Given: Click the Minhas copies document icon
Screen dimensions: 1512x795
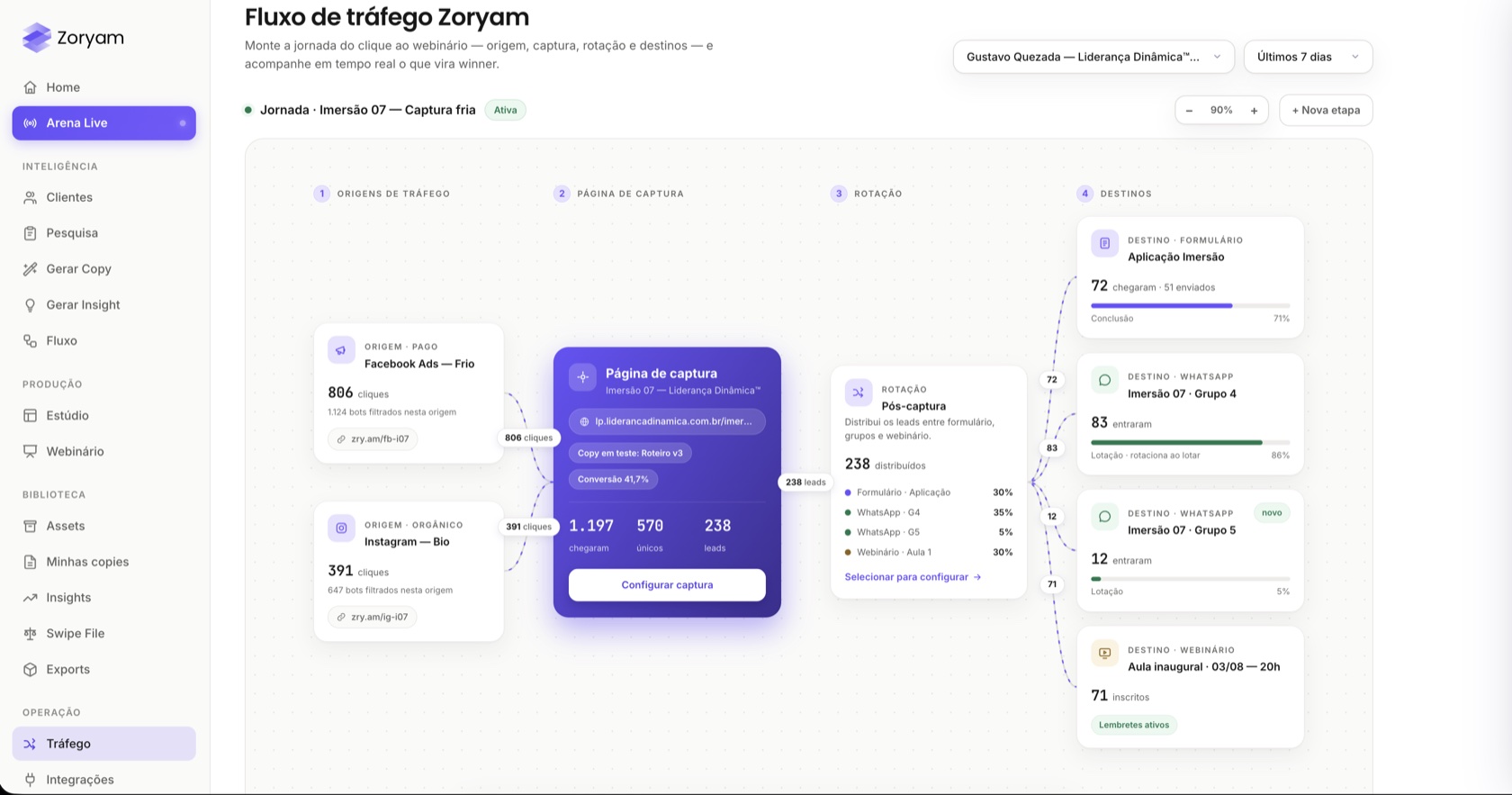Looking at the screenshot, I should click(x=31, y=562).
